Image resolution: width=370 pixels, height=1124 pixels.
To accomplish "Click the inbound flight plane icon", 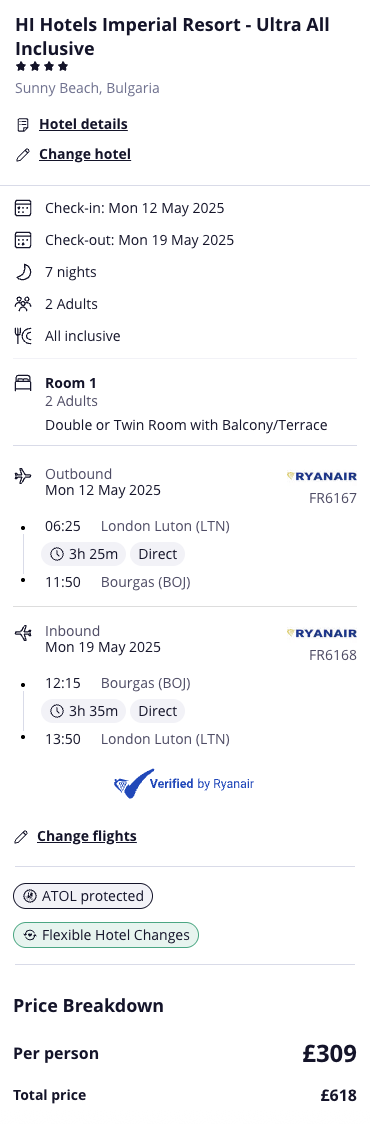I will pyautogui.click(x=23, y=632).
